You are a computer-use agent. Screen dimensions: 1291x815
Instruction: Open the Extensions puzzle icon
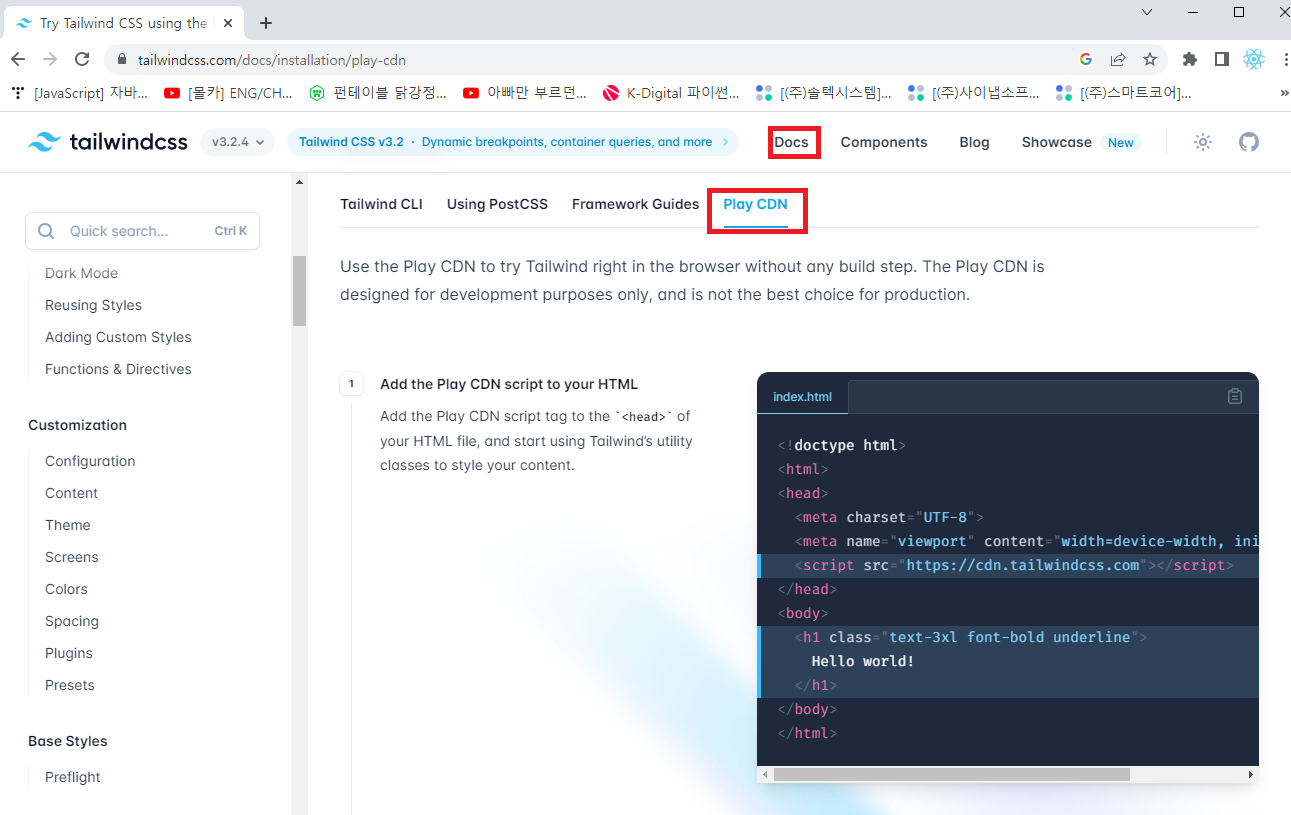click(1189, 60)
